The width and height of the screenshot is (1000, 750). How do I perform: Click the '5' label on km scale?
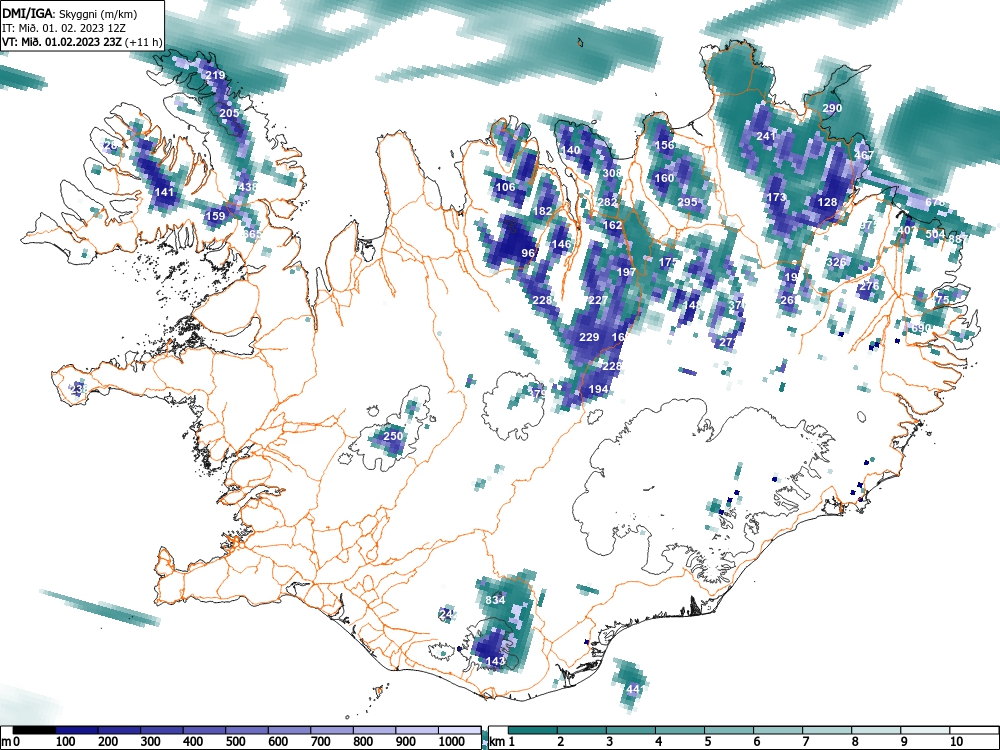[707, 742]
